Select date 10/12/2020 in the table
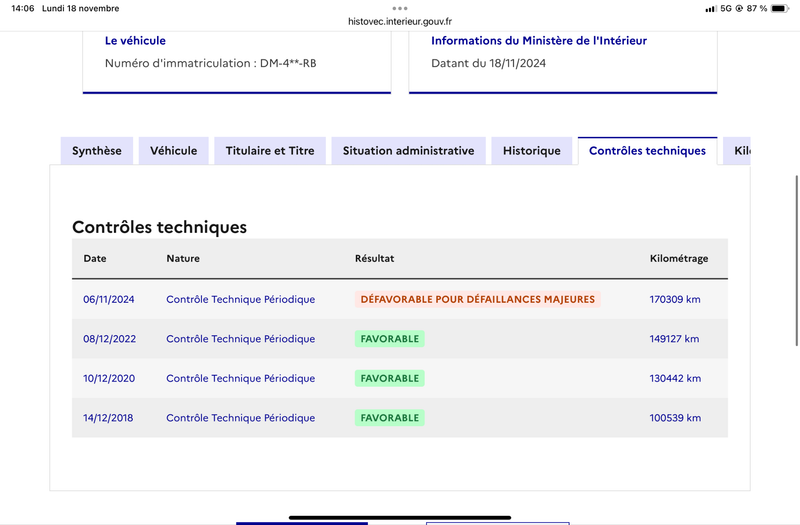 point(109,379)
